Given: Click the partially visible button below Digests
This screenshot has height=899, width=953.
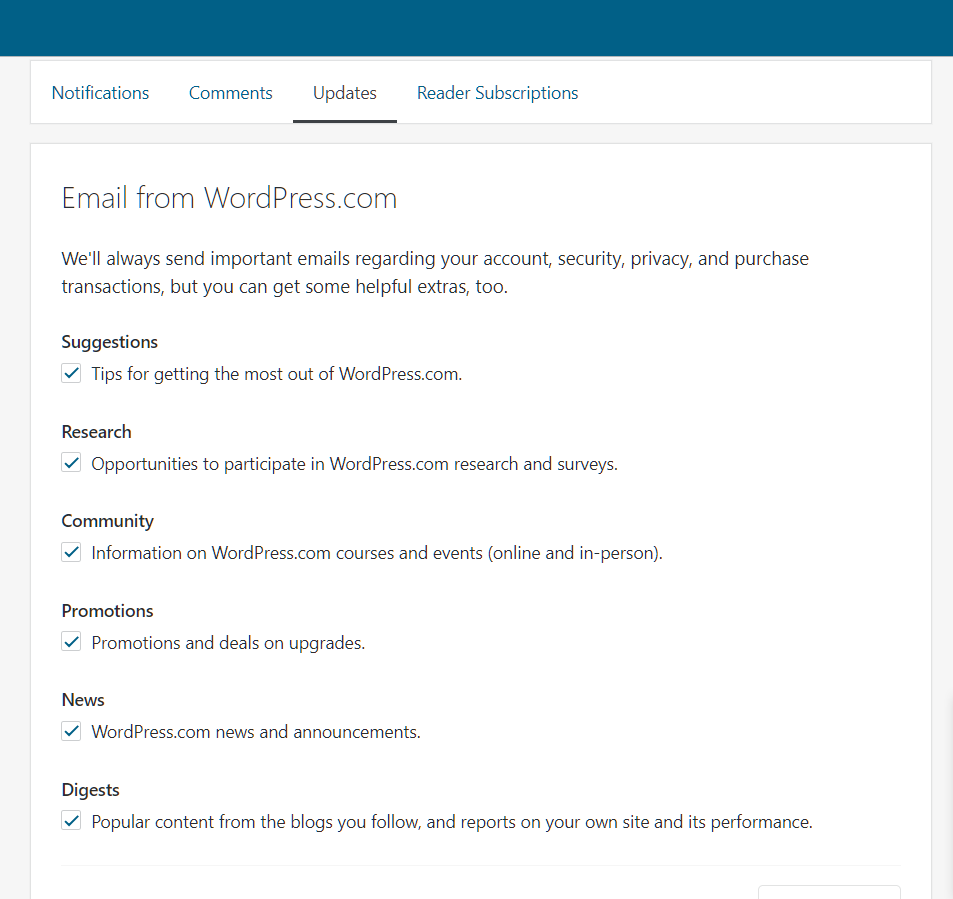Looking at the screenshot, I should pos(829,891).
